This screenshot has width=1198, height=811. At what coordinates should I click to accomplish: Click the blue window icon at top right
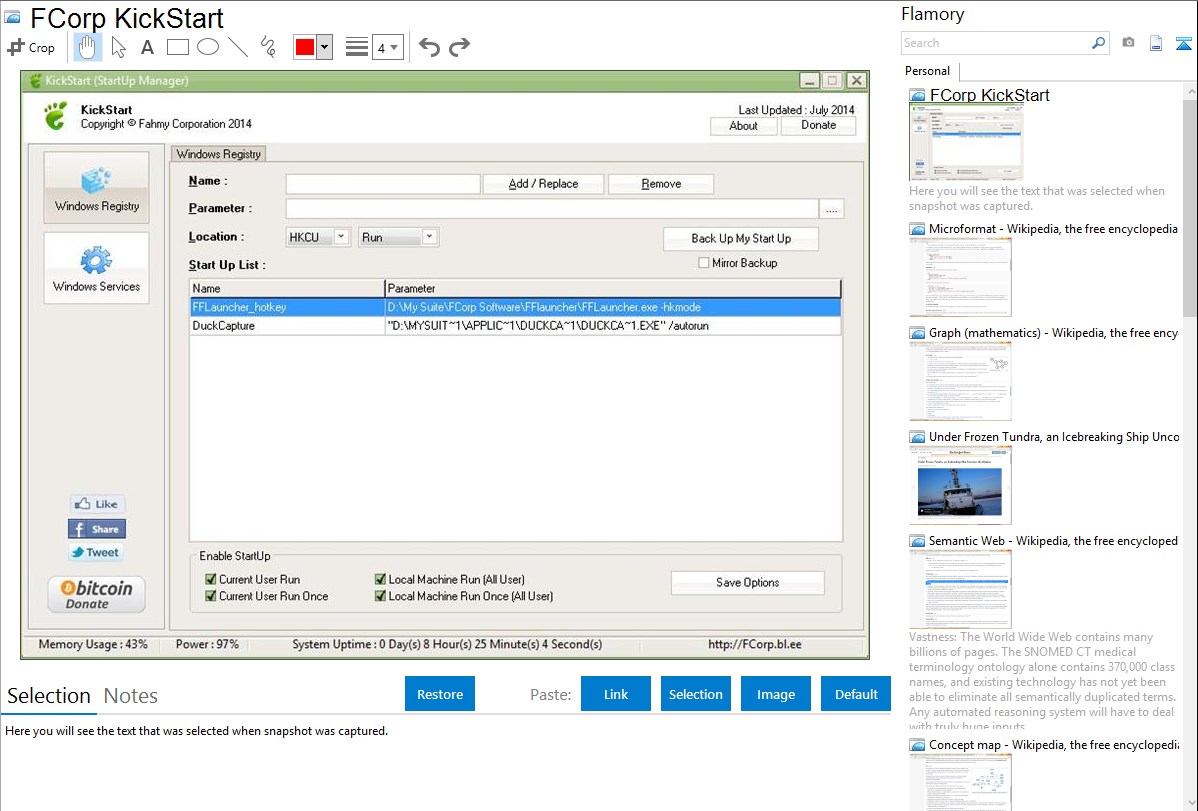click(x=1183, y=43)
